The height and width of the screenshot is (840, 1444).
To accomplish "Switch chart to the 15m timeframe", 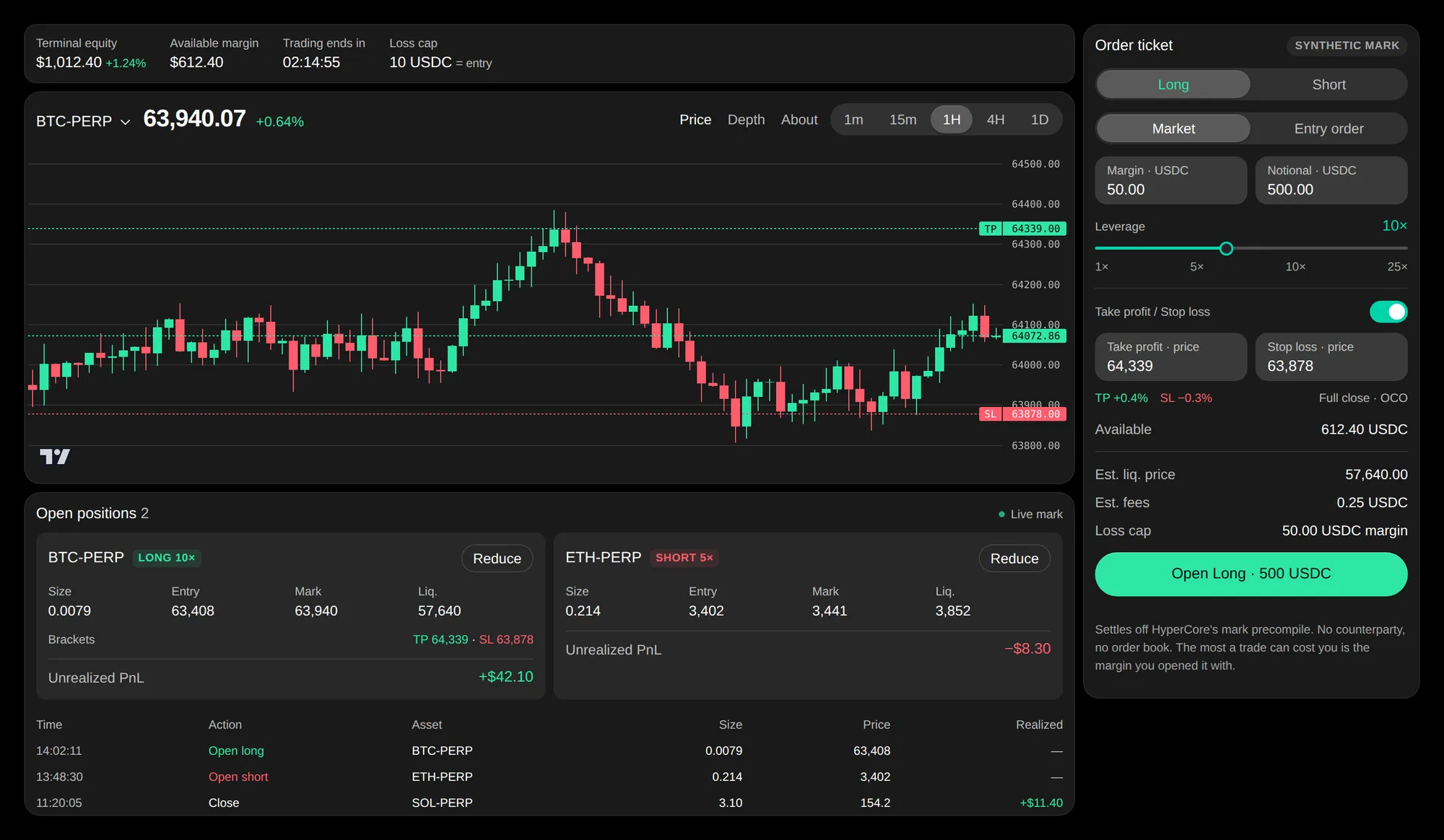I will 902,120.
